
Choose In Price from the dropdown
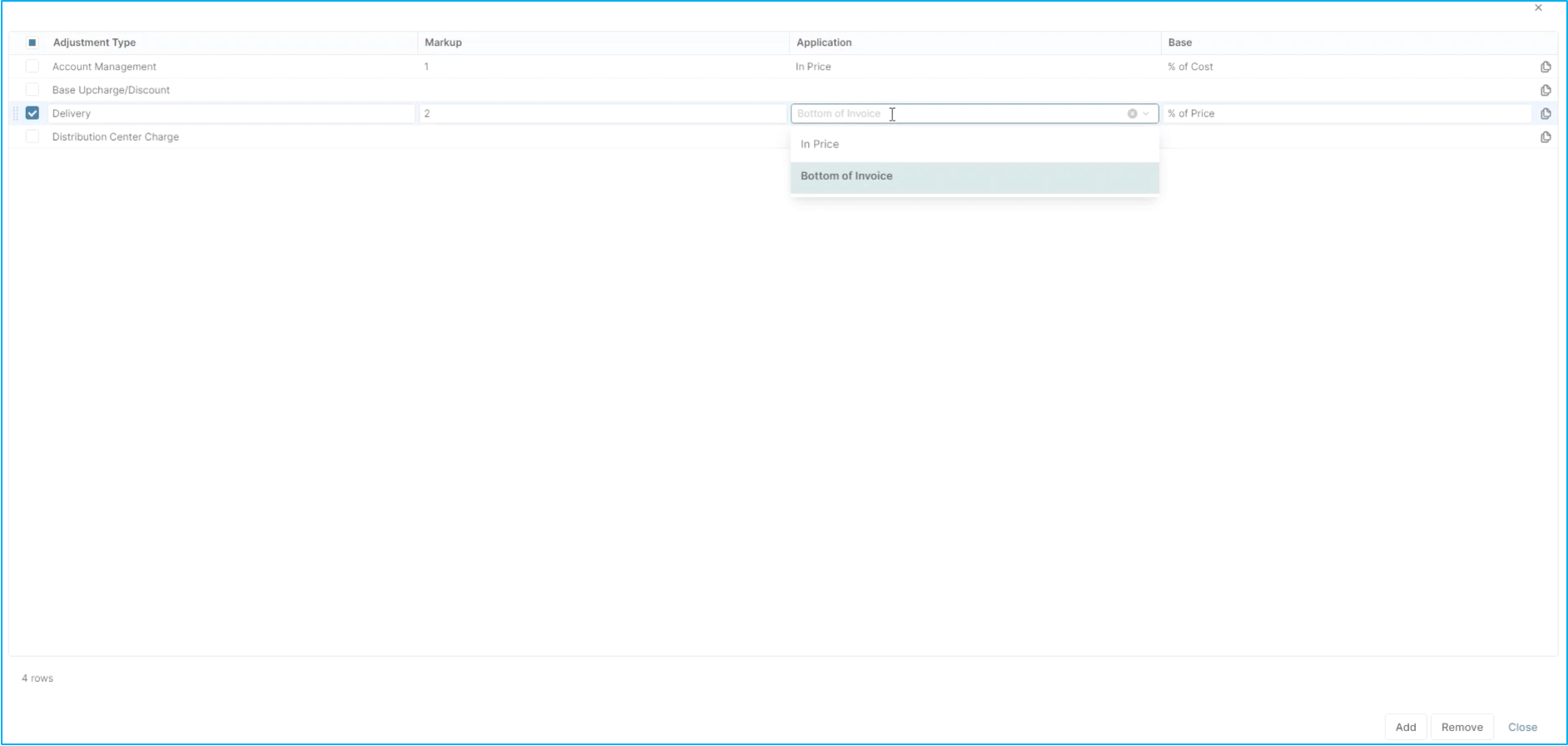975,144
